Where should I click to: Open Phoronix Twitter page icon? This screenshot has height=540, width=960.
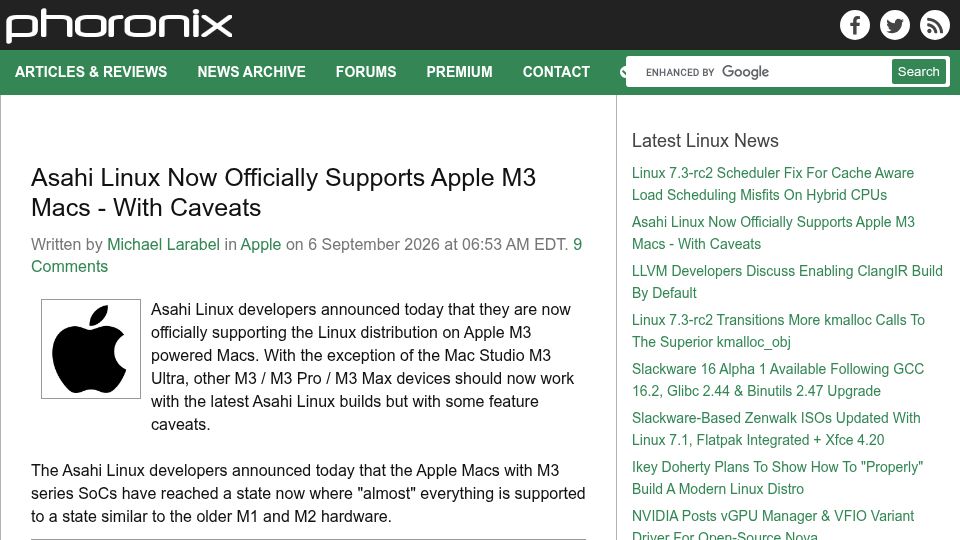point(894,25)
